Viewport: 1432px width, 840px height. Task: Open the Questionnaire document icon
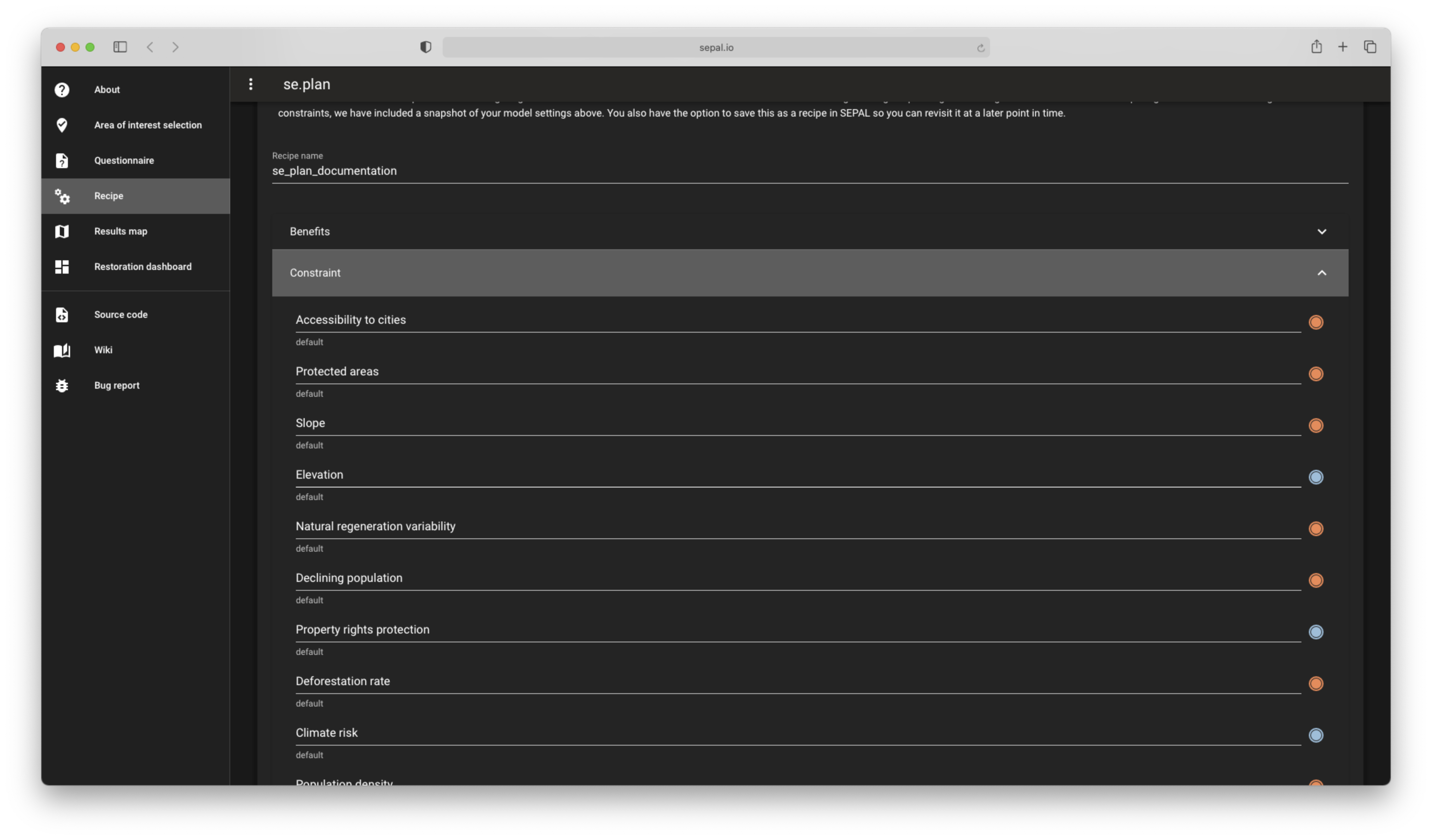tap(62, 161)
